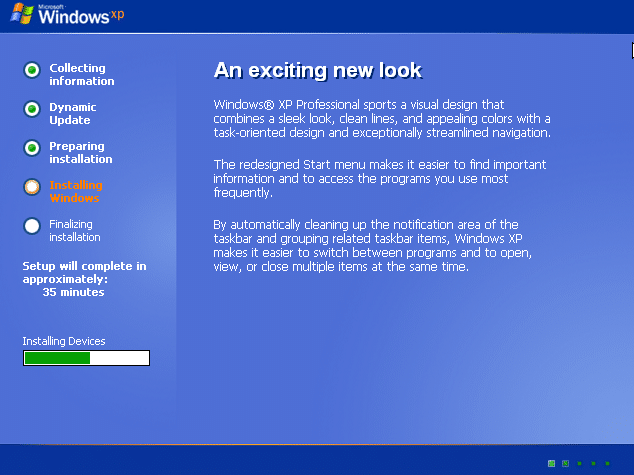
Task: Select the Collecting information step bullet
Action: pyautogui.click(x=32, y=70)
